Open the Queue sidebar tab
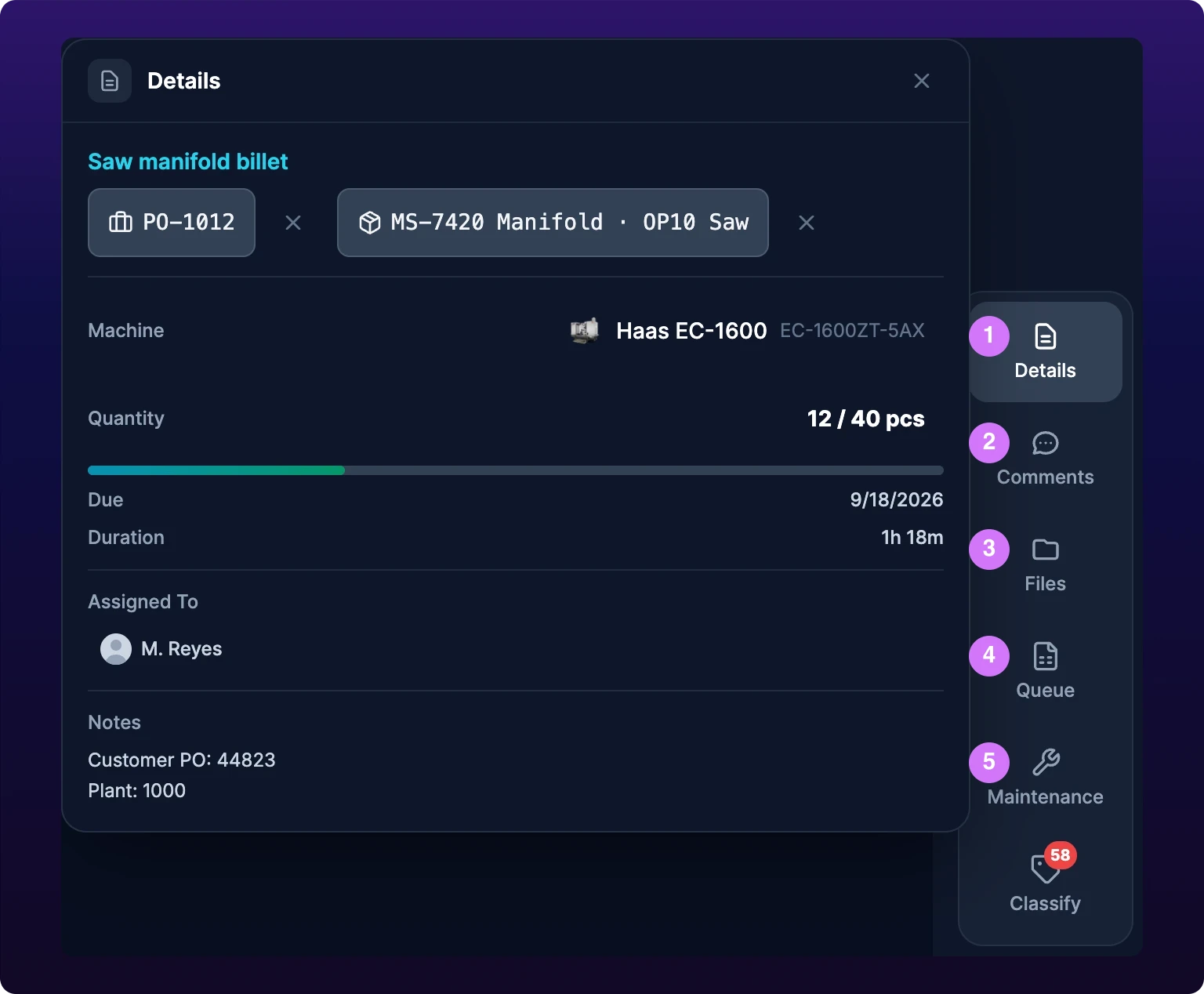The width and height of the screenshot is (1204, 994). [1046, 672]
